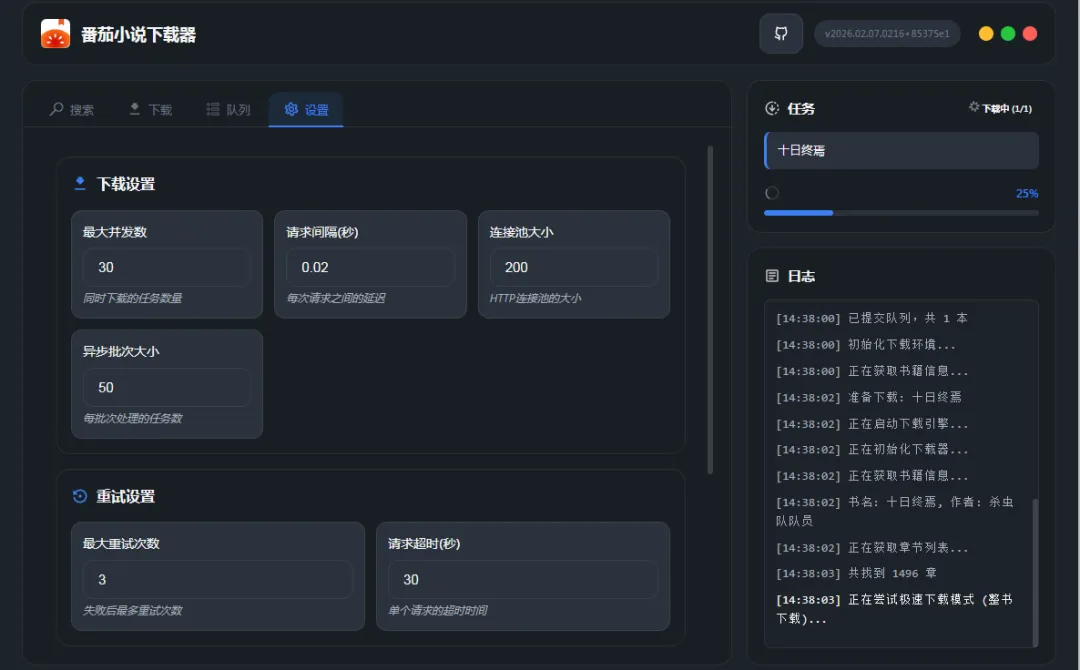
Task: Click the hint text HTTP连接池的大小
Action: click(535, 298)
